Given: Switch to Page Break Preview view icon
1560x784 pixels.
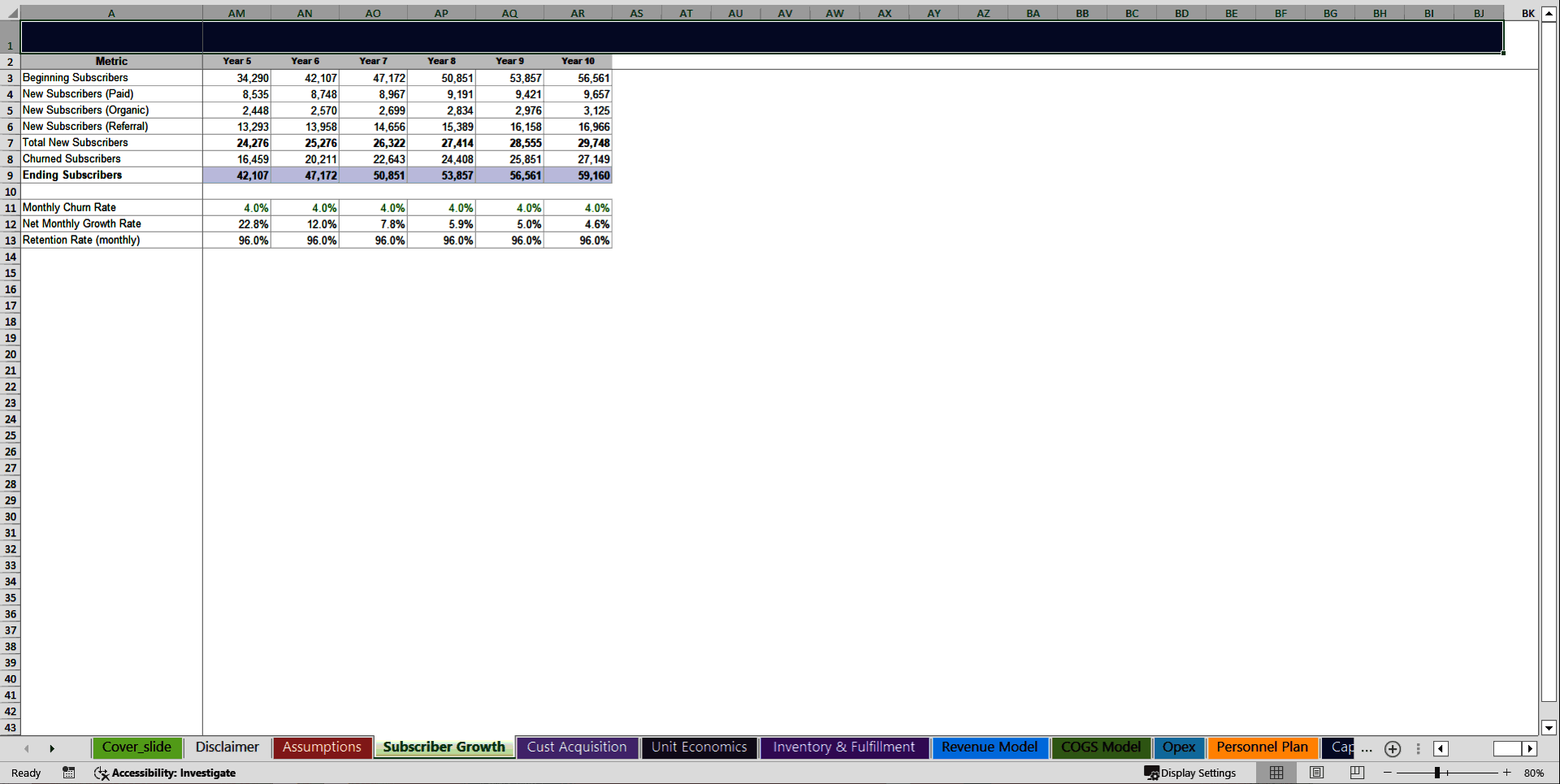Looking at the screenshot, I should [1357, 773].
